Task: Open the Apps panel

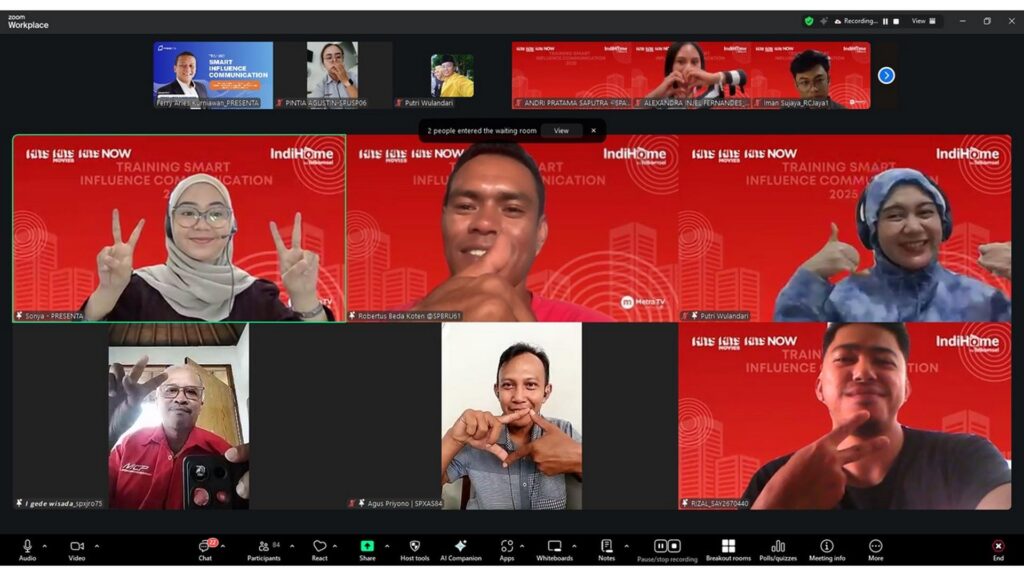Action: click(507, 549)
